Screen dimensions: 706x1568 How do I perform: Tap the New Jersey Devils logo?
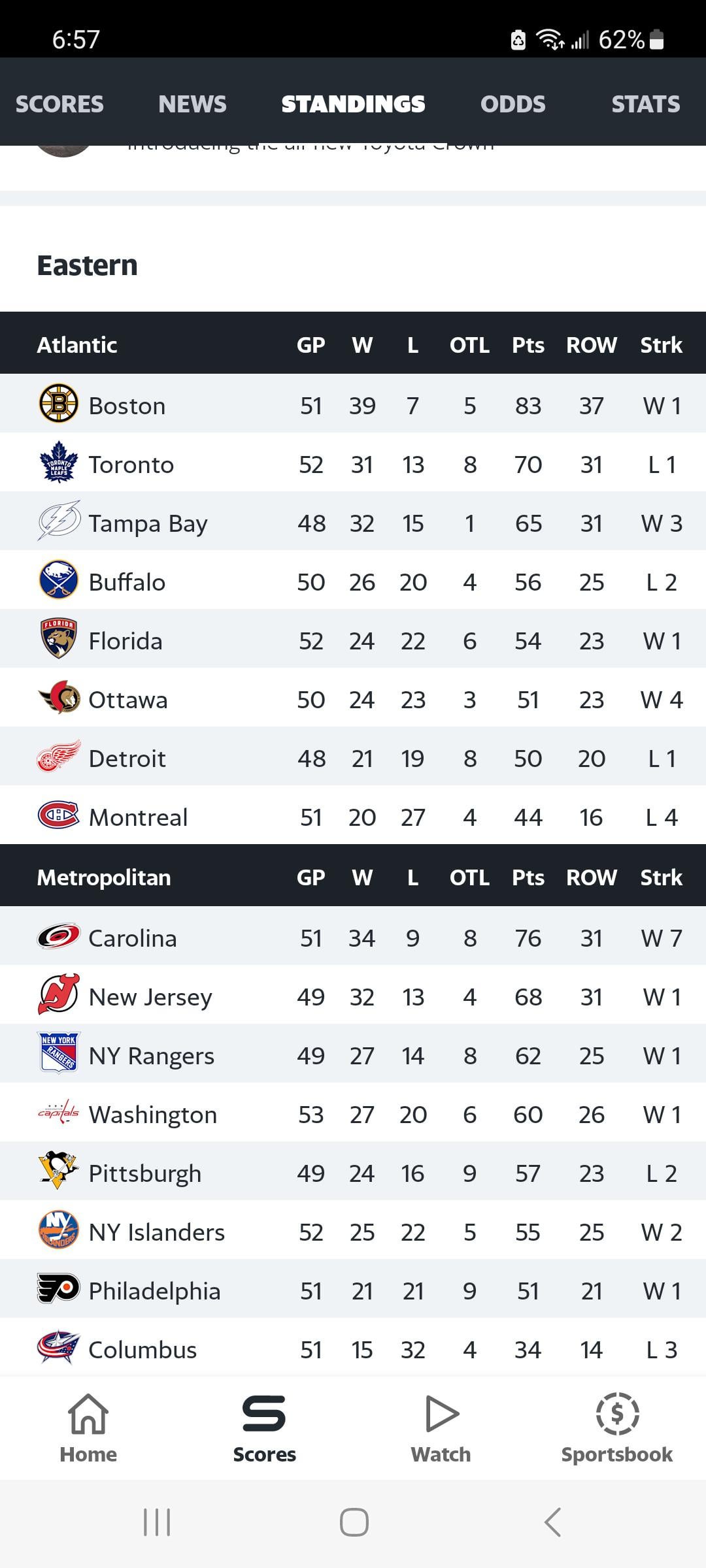coord(58,995)
